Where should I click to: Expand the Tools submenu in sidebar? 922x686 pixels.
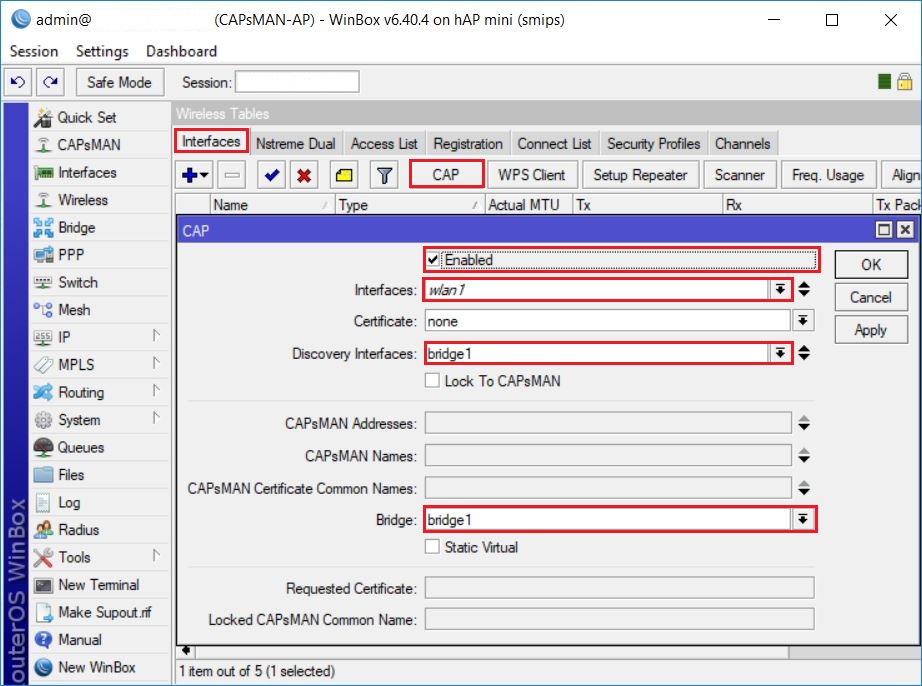click(156, 556)
